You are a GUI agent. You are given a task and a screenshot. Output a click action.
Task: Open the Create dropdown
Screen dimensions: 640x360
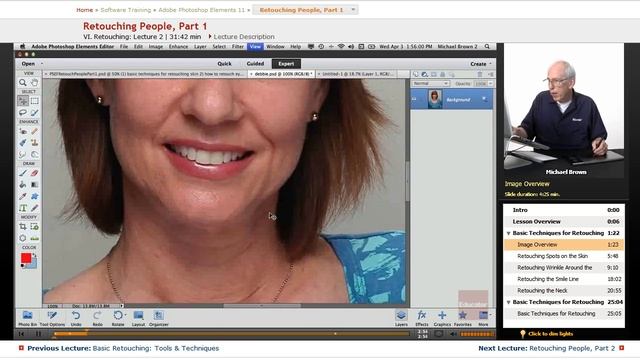(480, 64)
